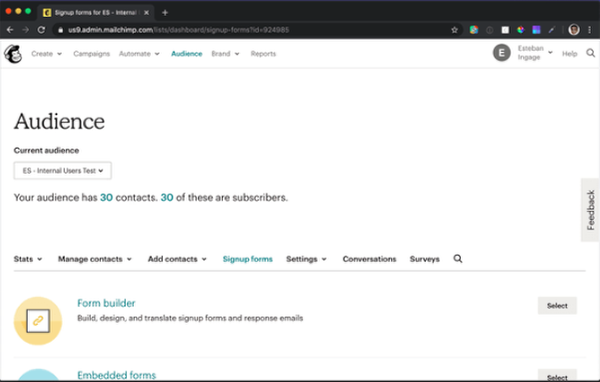Go to Audience in the navigation
600x382 pixels.
187,54
